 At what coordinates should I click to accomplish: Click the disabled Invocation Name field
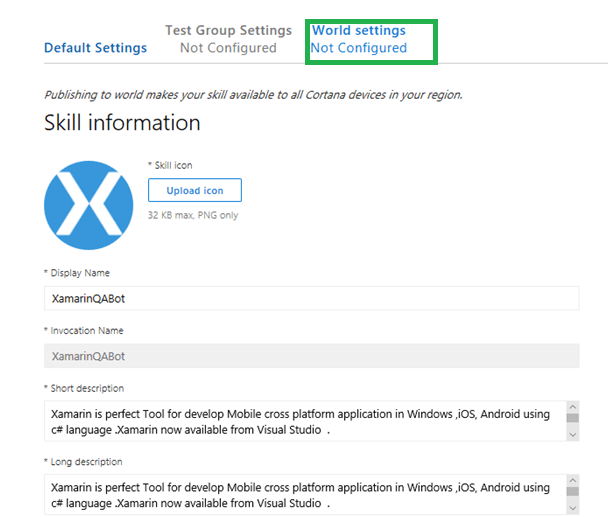[x=311, y=356]
